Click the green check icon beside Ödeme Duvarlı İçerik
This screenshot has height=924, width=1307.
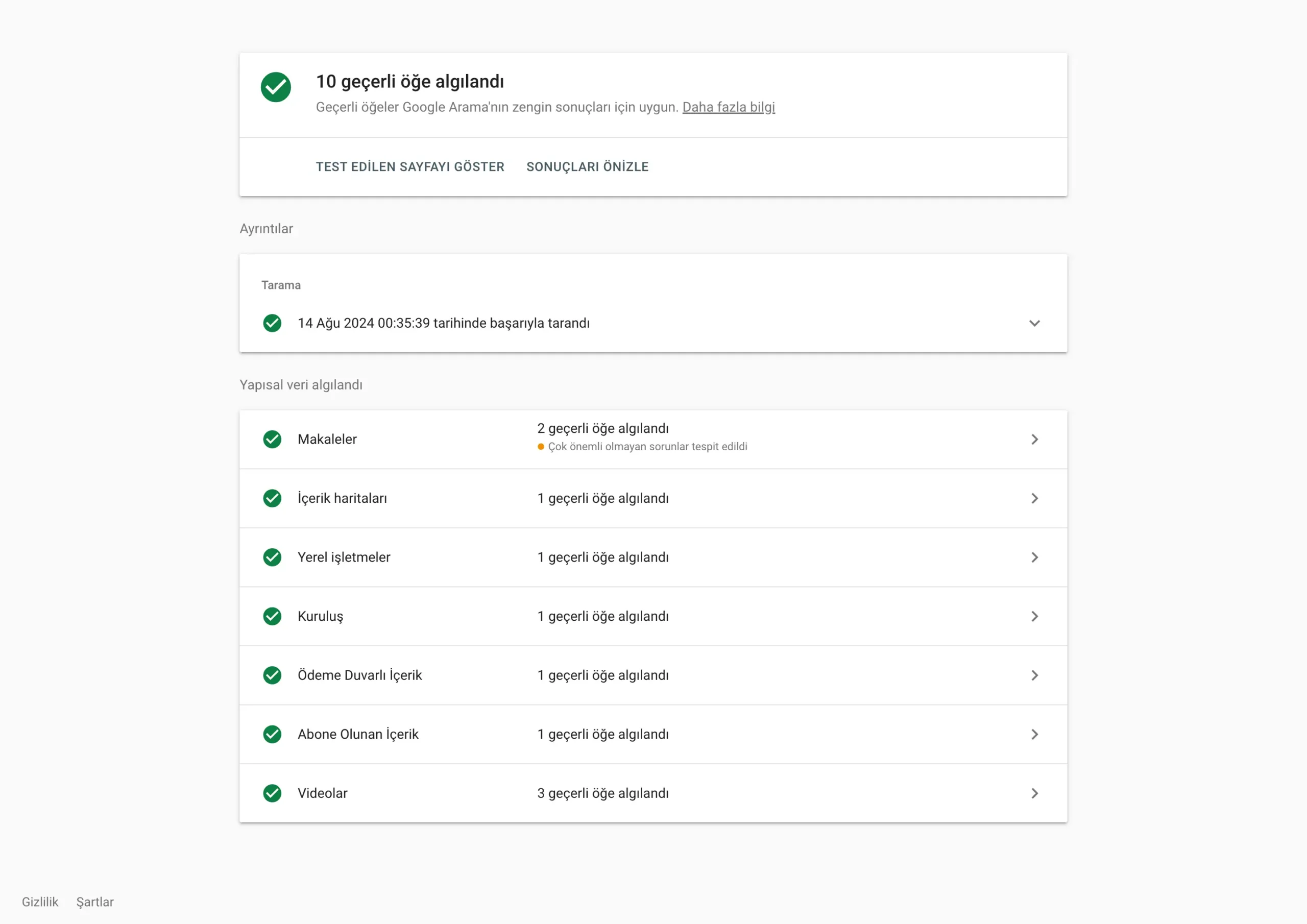pos(272,675)
